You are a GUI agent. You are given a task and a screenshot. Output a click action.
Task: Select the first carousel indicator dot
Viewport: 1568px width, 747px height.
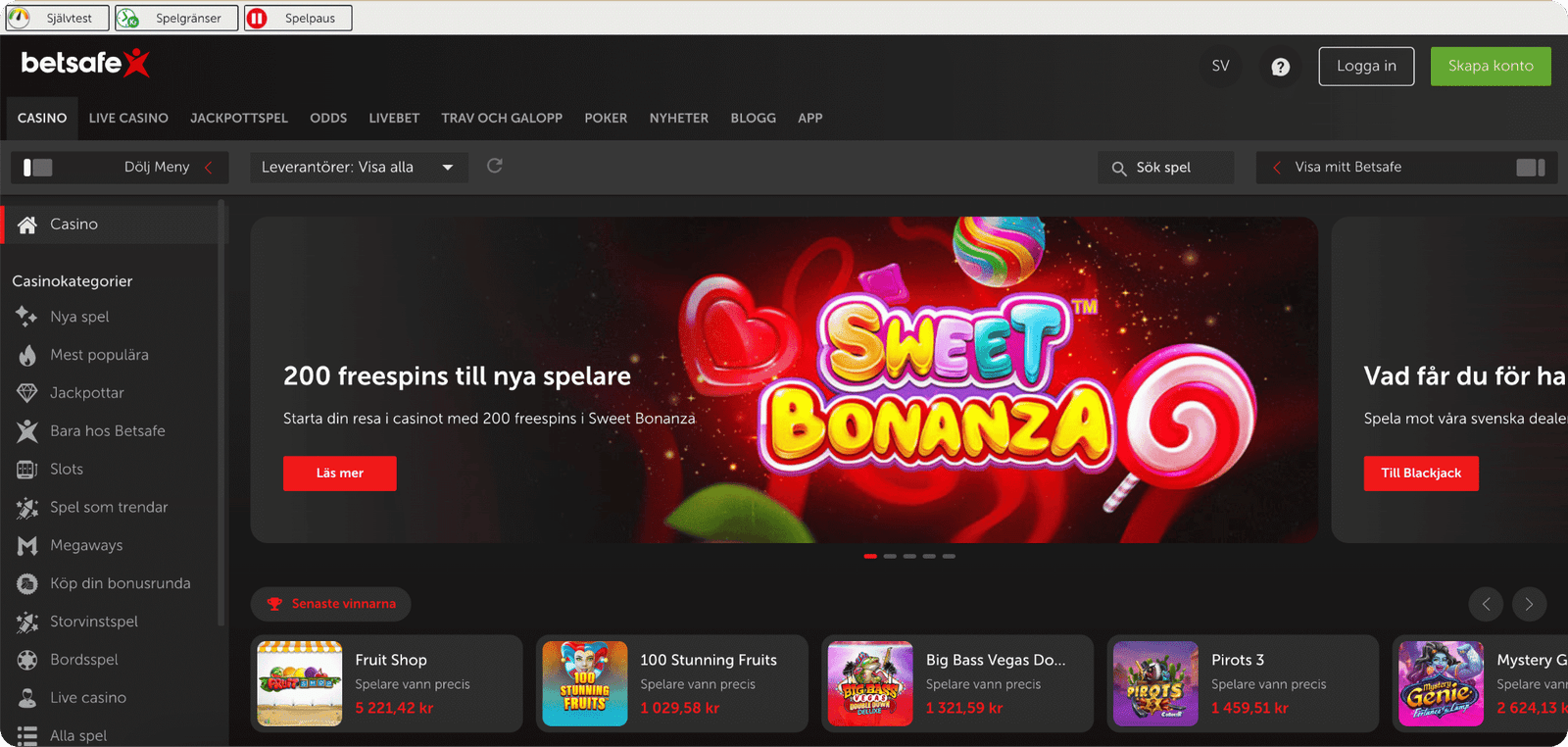870,556
